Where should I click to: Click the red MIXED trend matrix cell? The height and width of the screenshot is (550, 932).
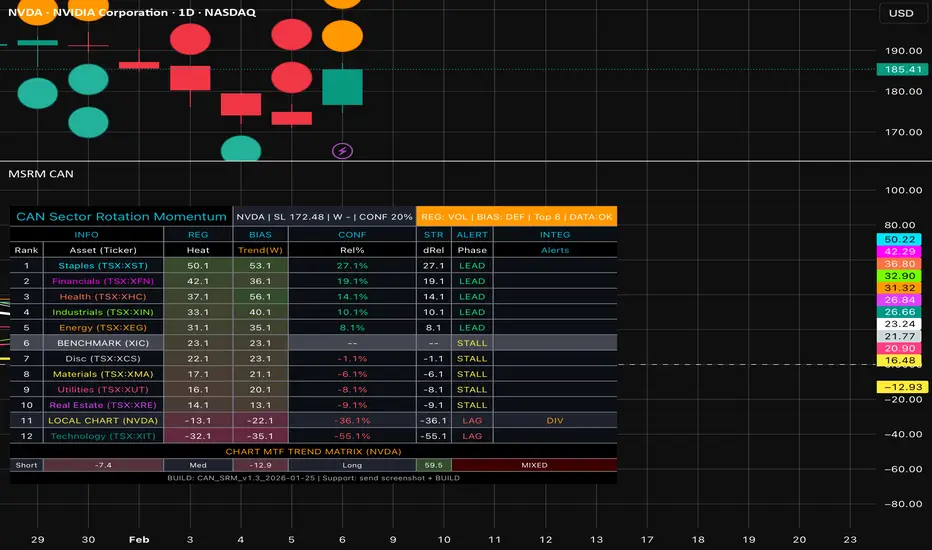click(534, 465)
